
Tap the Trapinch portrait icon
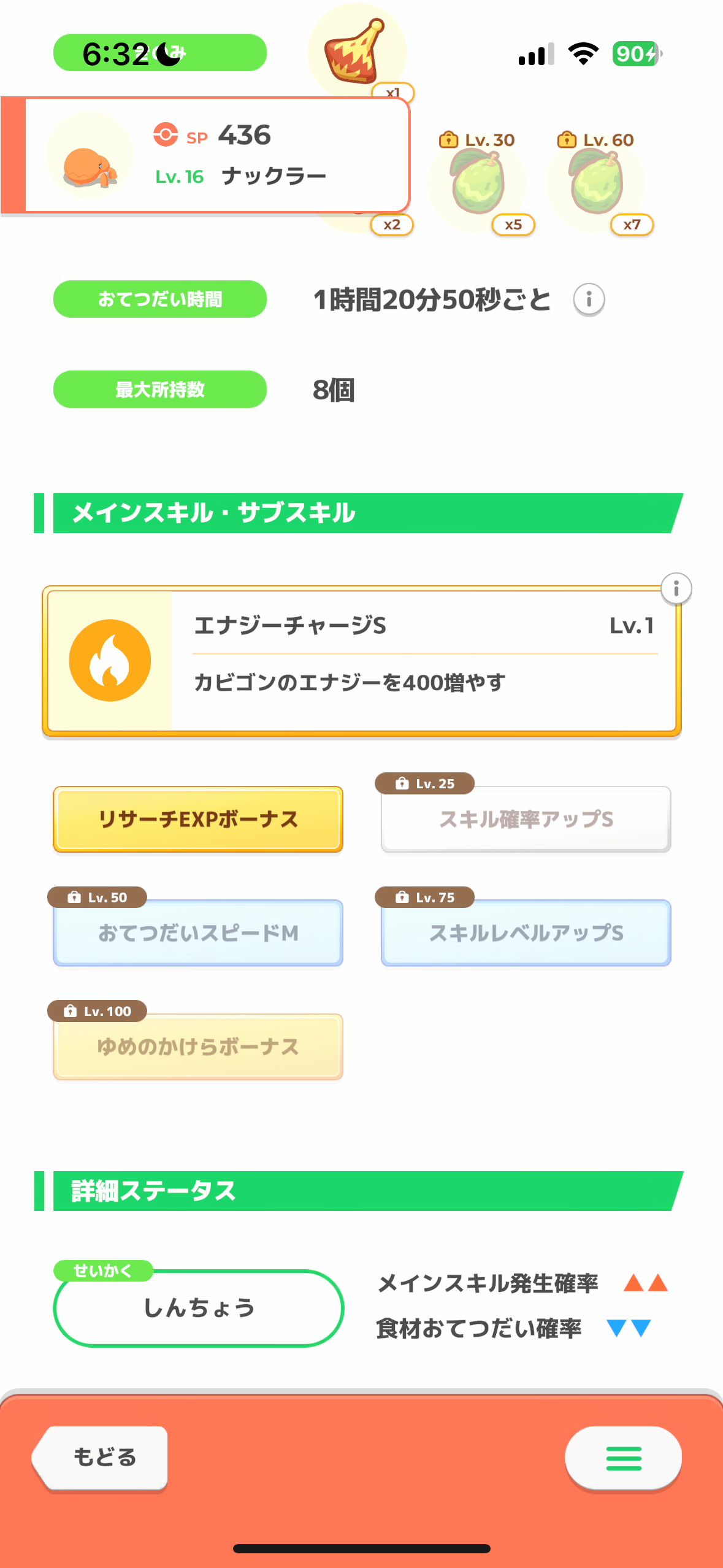coord(90,156)
